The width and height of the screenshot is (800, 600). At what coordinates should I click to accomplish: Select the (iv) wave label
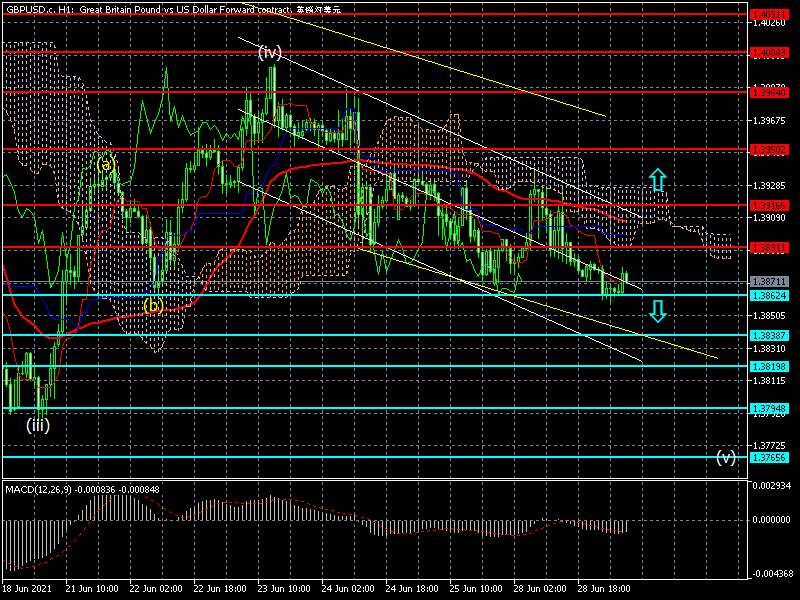[269, 53]
